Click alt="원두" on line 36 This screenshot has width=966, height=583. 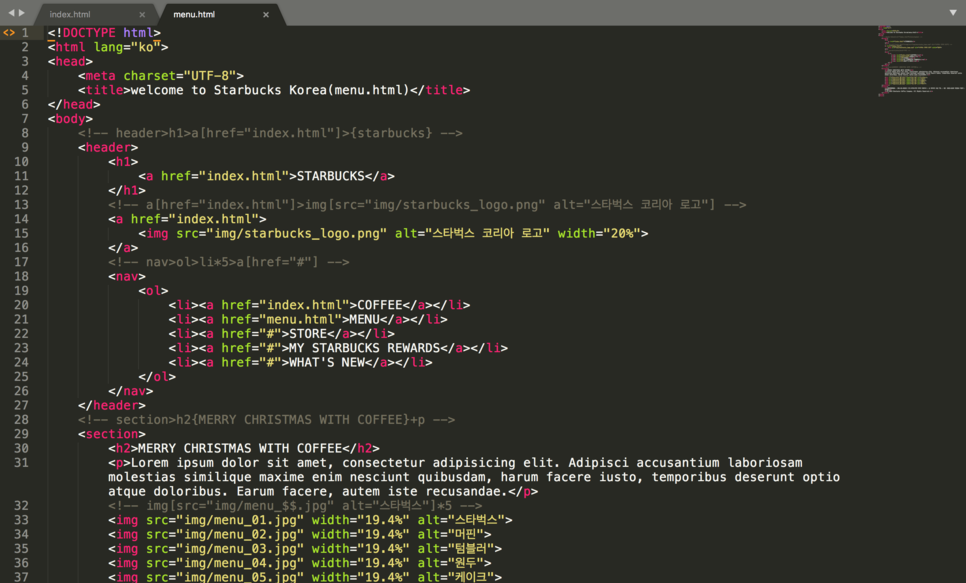click(450, 563)
